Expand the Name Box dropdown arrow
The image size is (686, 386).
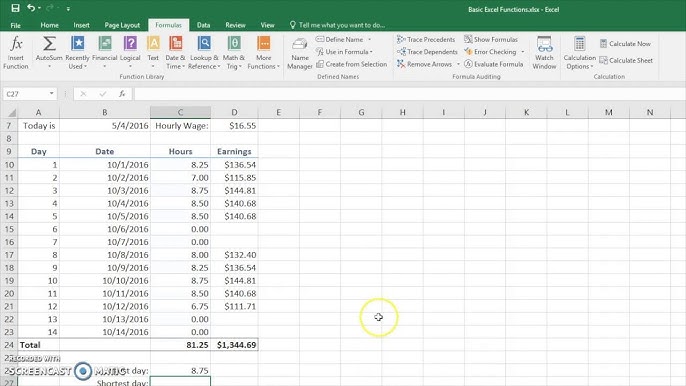click(52, 94)
